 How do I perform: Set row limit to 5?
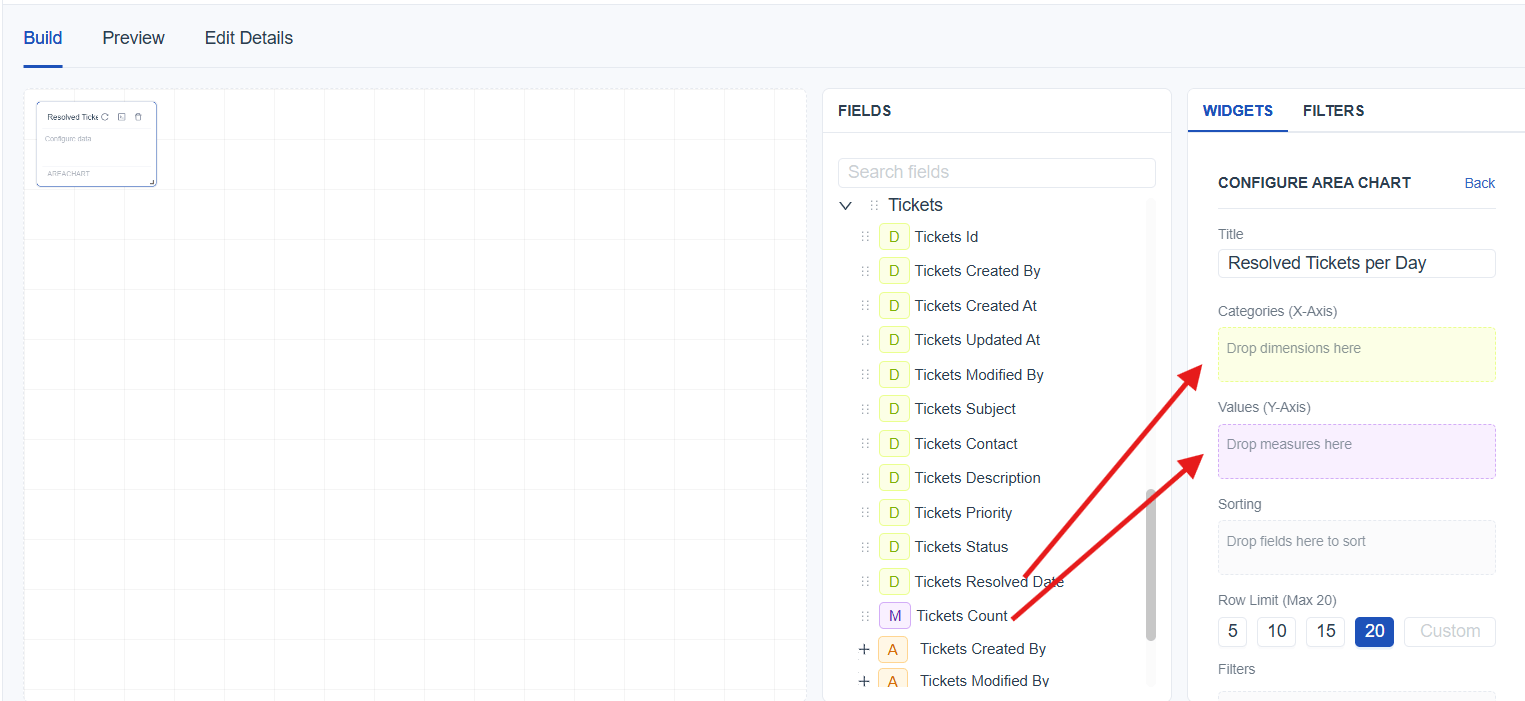1232,631
